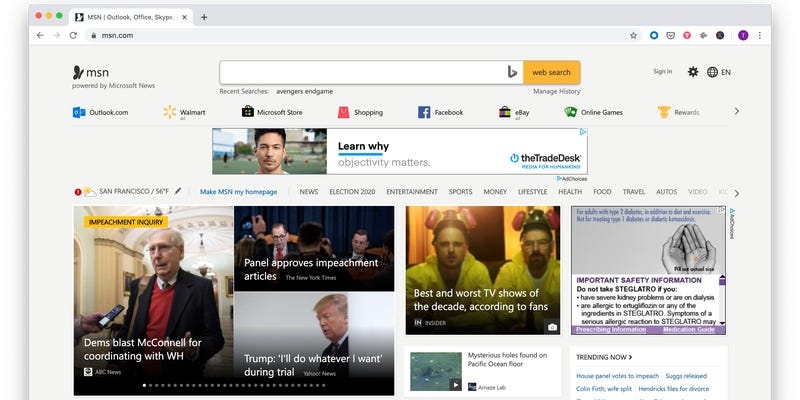Click the web search button
Image resolution: width=800 pixels, height=400 pixels.
coord(552,72)
